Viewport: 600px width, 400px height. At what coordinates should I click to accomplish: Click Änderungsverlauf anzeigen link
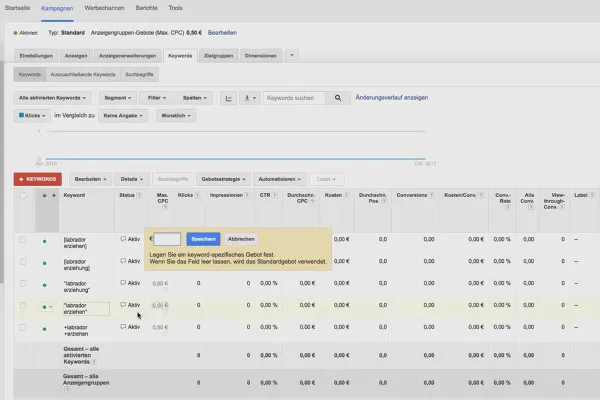click(392, 98)
